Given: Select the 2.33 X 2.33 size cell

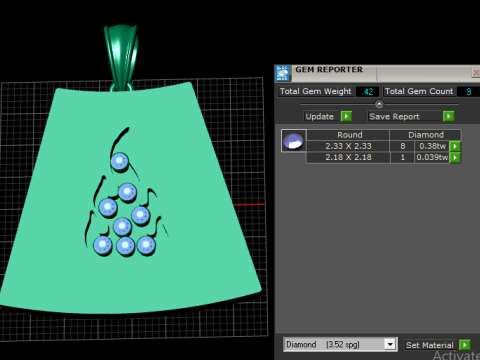Looking at the screenshot, I should point(348,146).
